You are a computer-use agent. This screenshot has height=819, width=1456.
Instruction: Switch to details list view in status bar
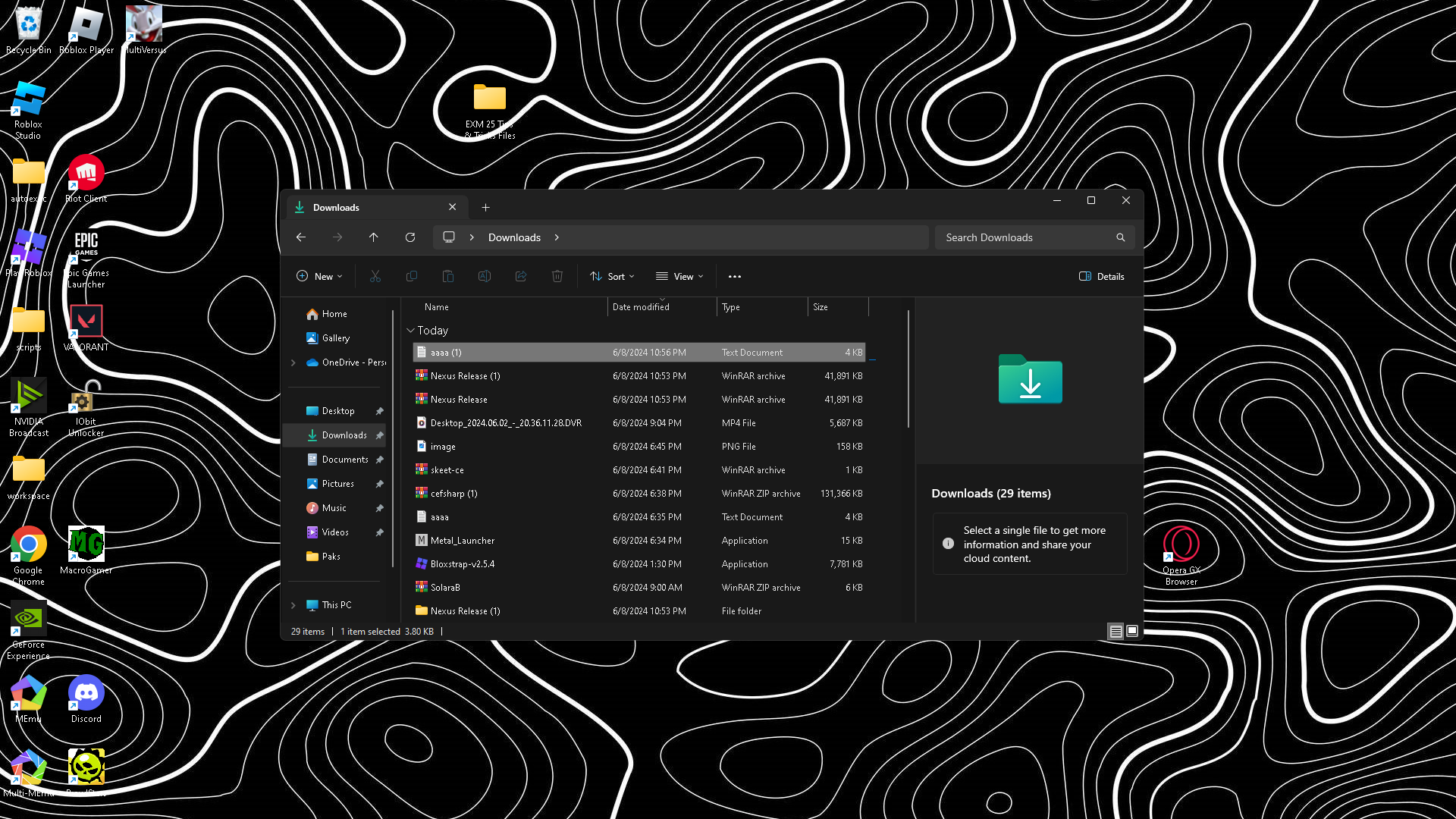[1116, 631]
